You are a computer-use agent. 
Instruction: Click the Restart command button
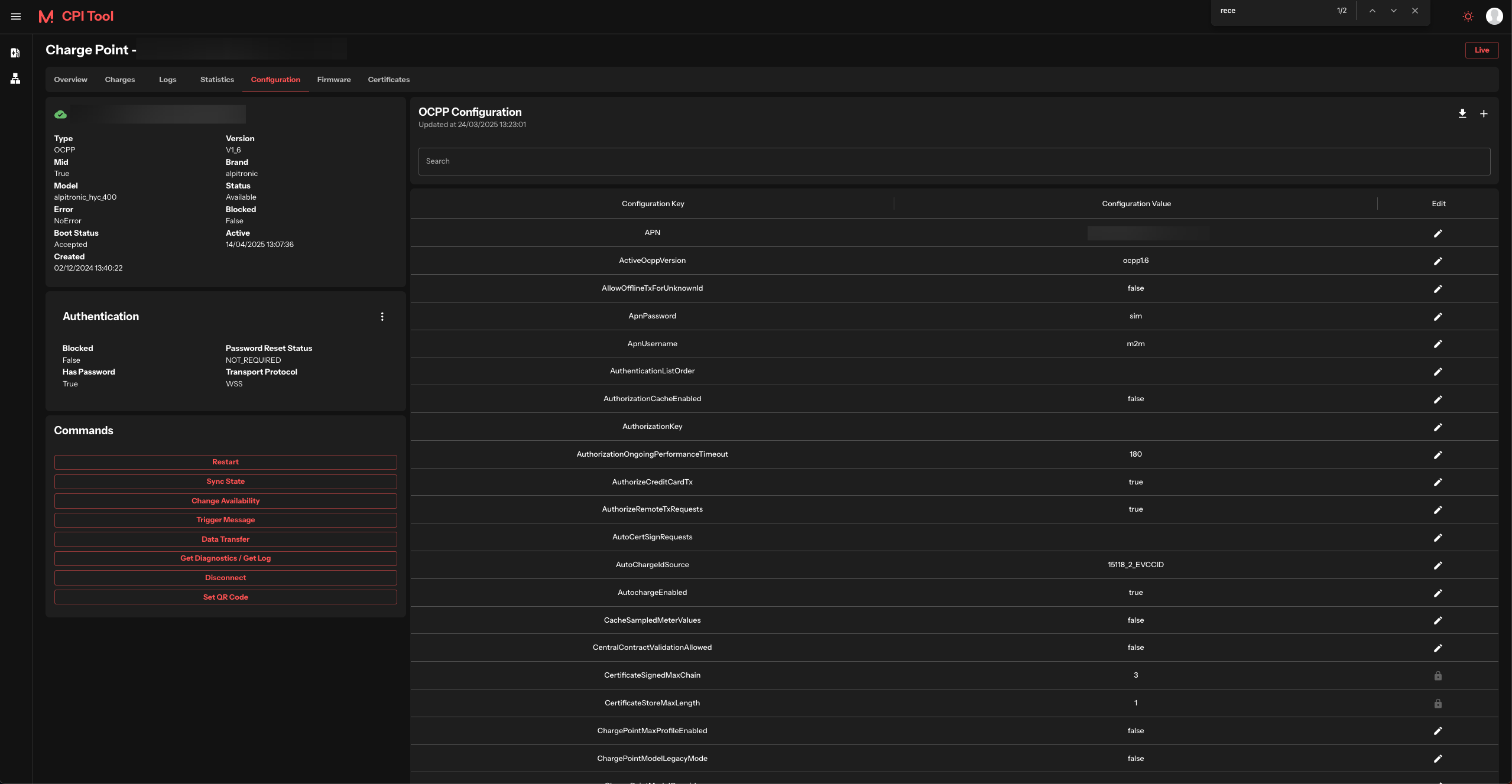(225, 462)
